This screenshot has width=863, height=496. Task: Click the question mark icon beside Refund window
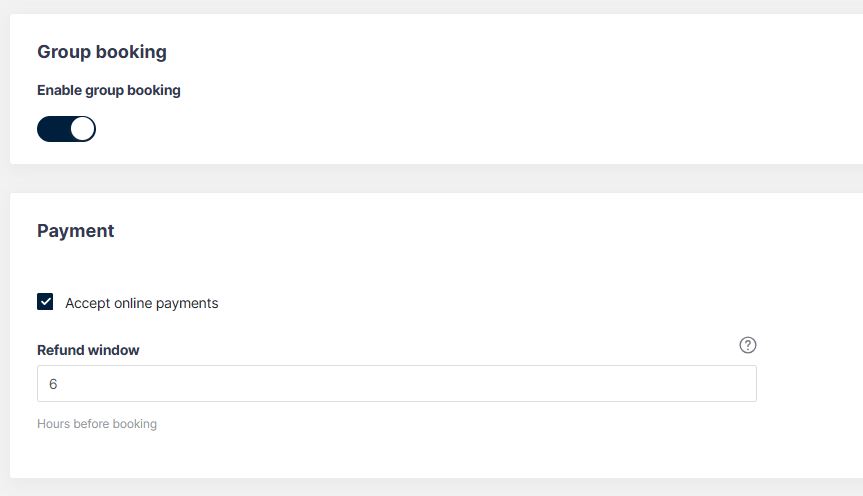tap(747, 345)
